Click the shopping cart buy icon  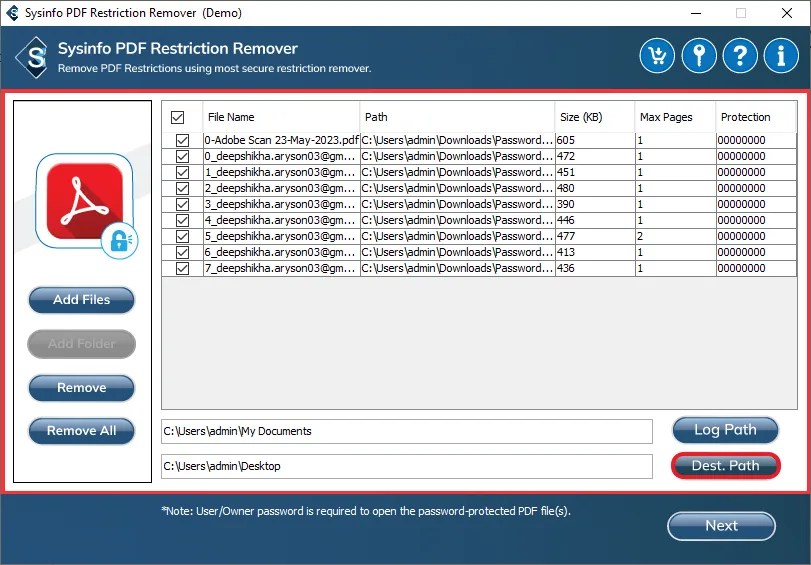click(x=658, y=56)
